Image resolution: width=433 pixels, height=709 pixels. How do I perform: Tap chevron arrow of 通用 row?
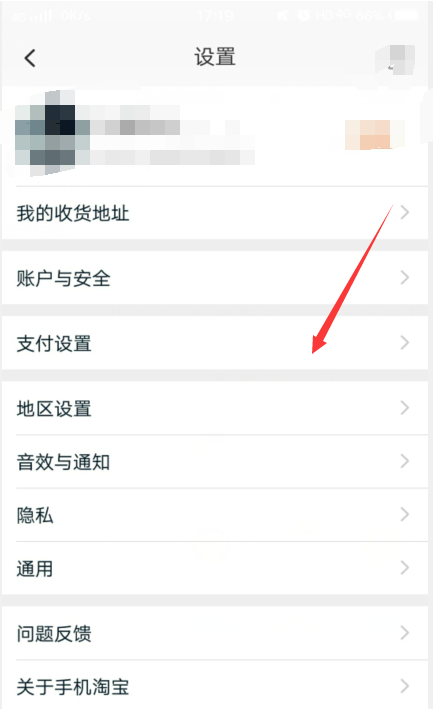click(405, 567)
